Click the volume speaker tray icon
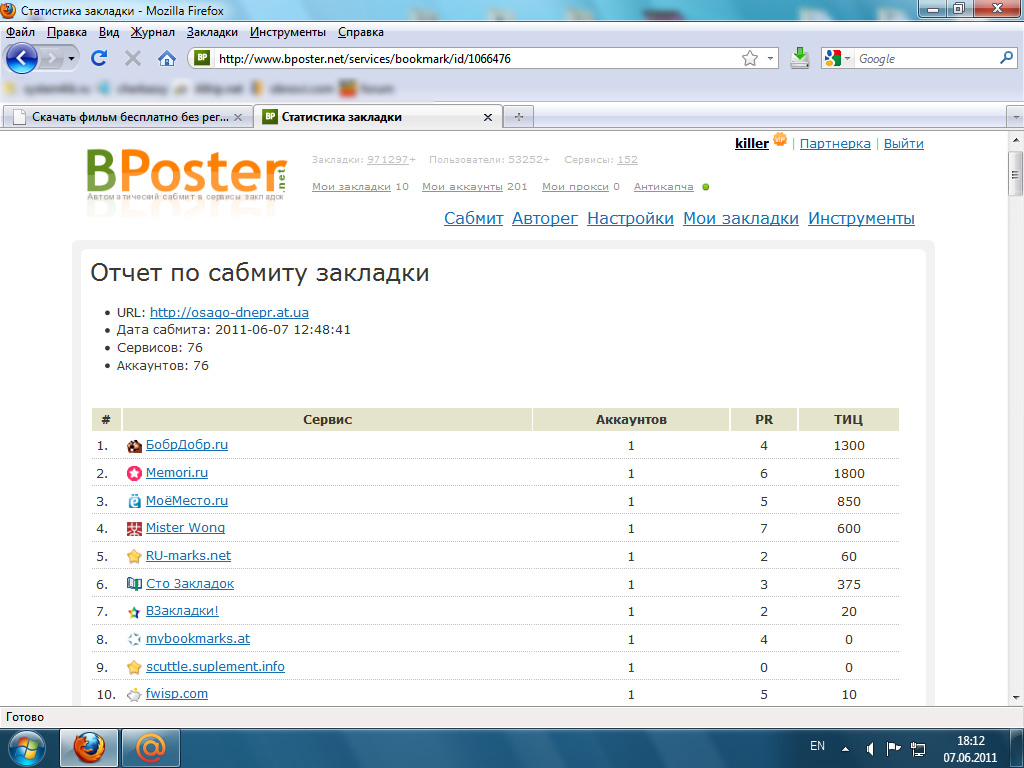Viewport: 1024px width, 768px height. 870,748
